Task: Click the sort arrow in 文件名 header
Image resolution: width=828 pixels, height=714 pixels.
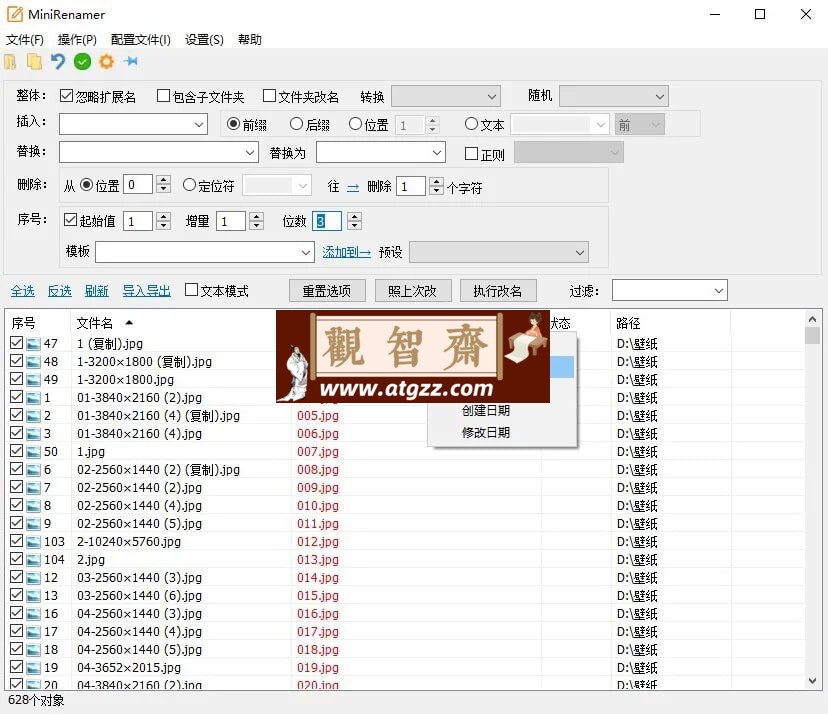Action: tap(129, 323)
